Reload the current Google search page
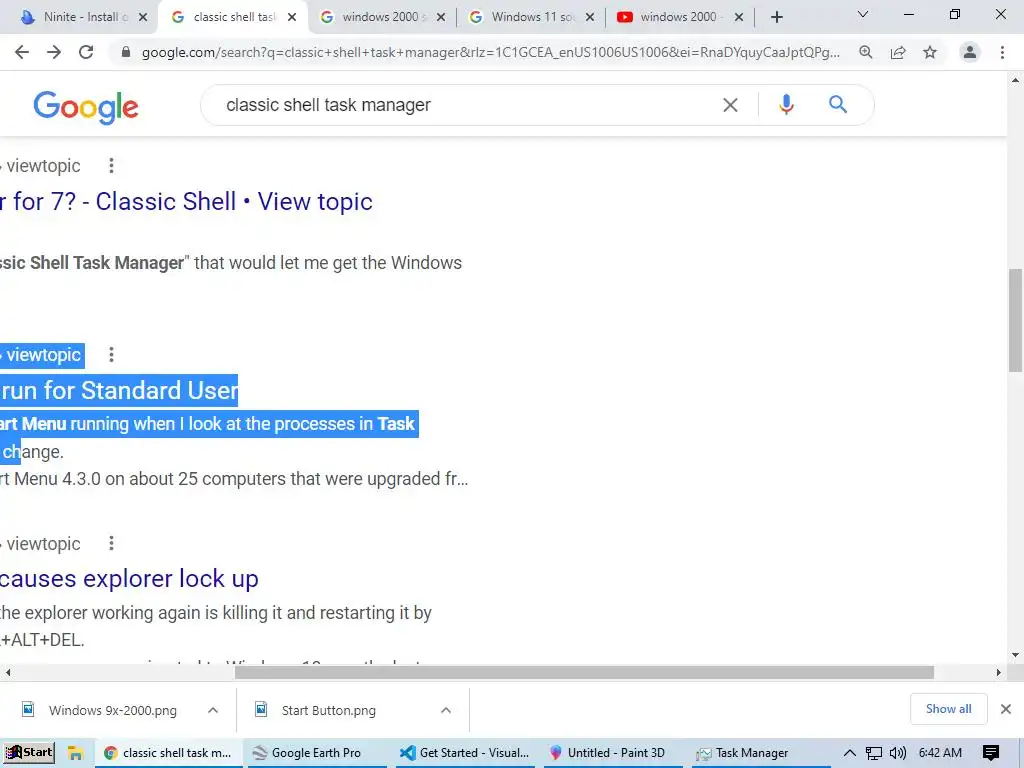This screenshot has width=1024, height=768. [86, 52]
